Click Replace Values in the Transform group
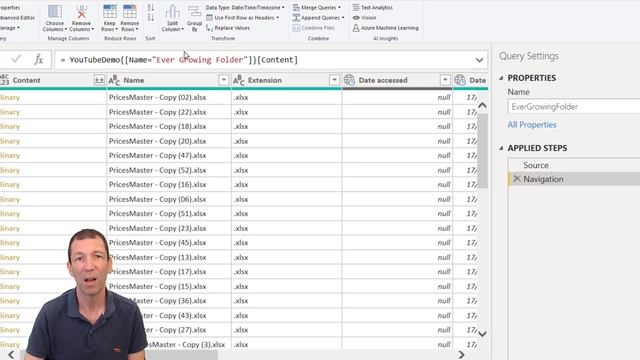Image resolution: width=640 pixels, height=360 pixels. (228, 28)
